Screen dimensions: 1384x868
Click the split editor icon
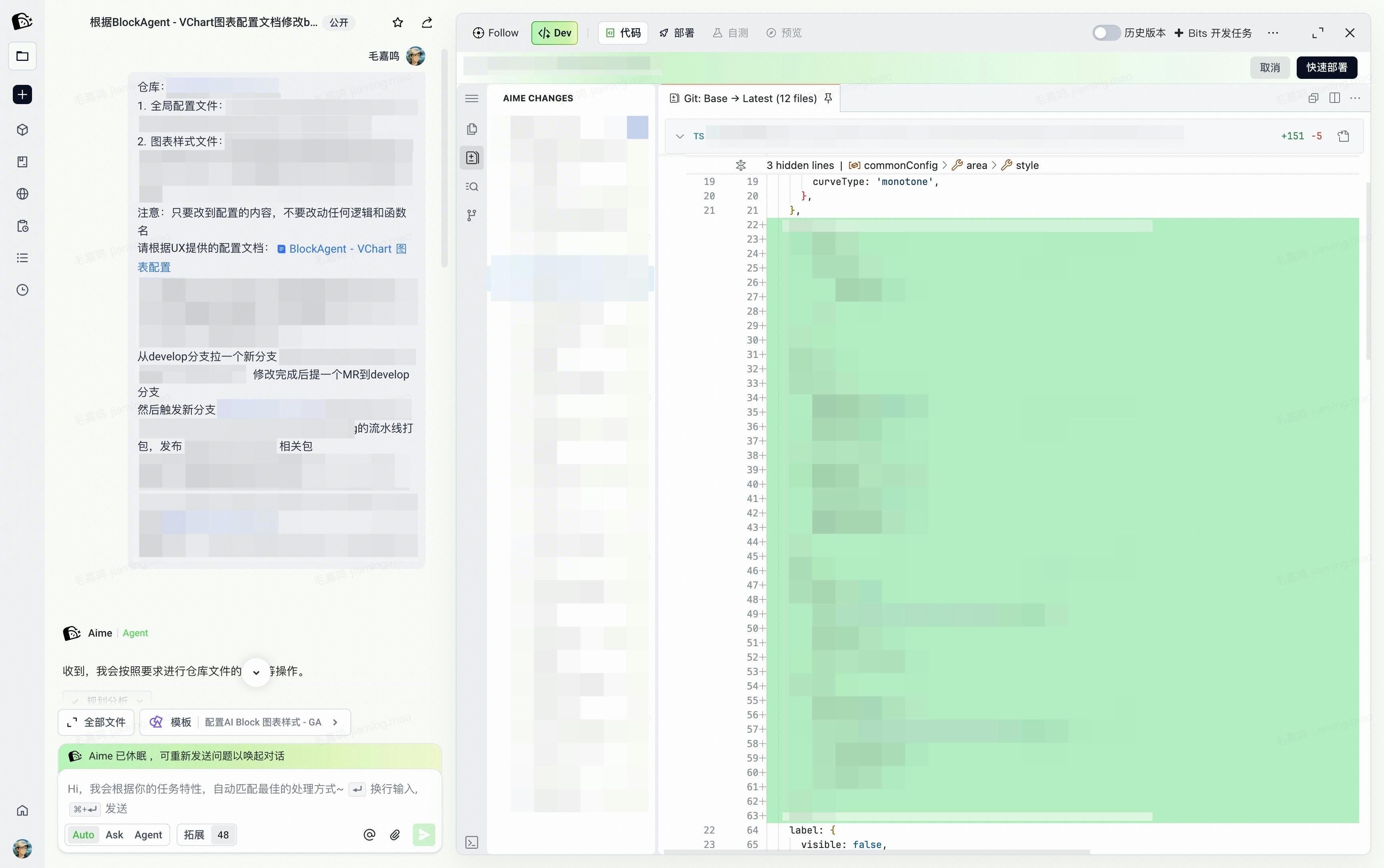click(1335, 98)
